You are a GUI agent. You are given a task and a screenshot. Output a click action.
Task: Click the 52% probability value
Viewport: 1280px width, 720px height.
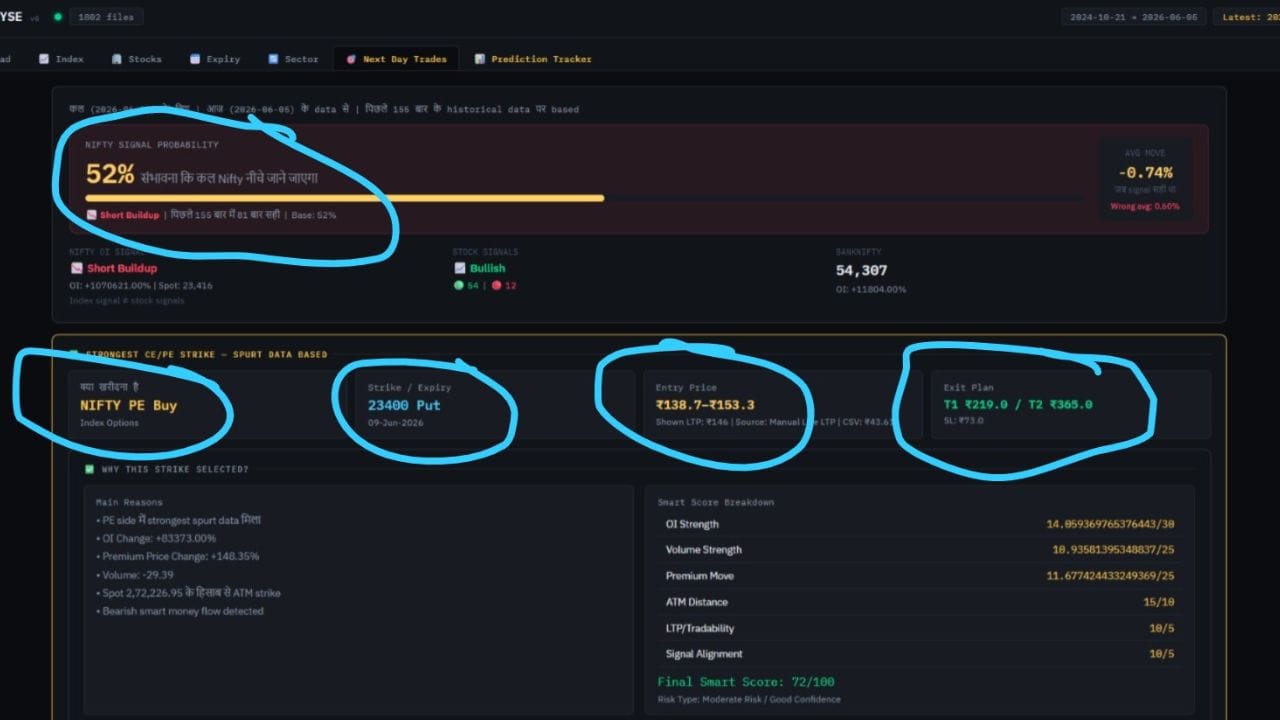tap(110, 175)
